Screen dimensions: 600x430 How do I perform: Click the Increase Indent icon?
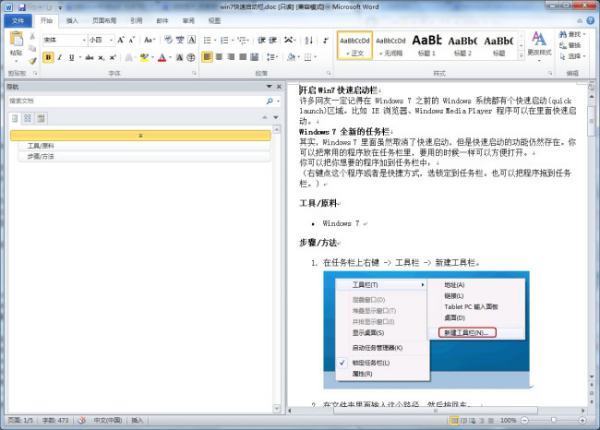(x=273, y=40)
